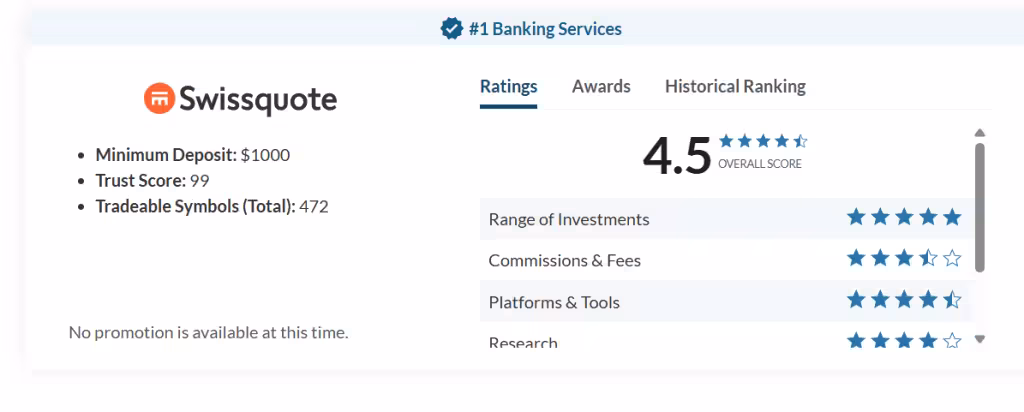Image resolution: width=1024 pixels, height=412 pixels.
Task: Click the overall score star rating
Action: pyautogui.click(x=762, y=141)
